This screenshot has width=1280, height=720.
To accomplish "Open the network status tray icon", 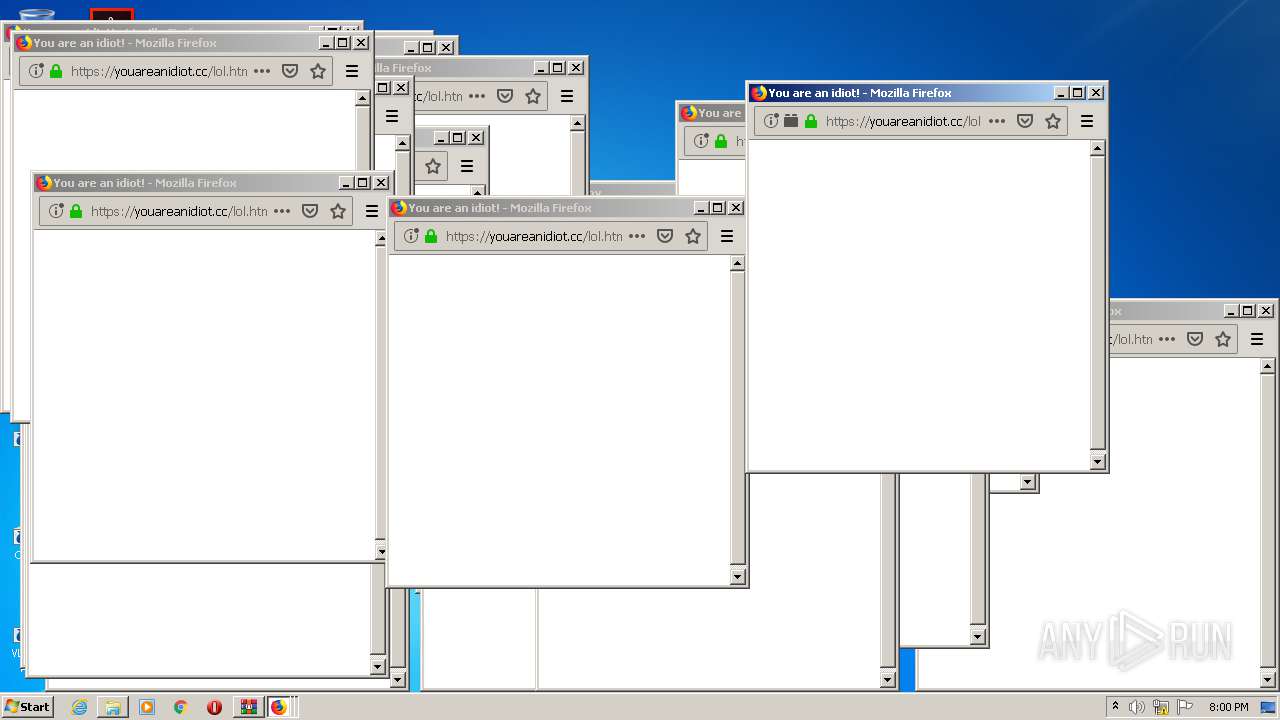I will coord(1161,707).
